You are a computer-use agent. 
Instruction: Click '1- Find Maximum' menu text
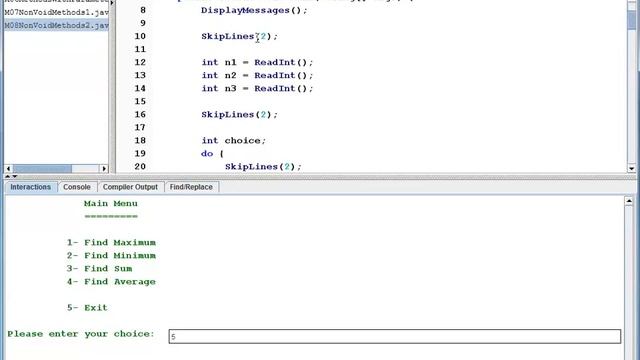pos(111,243)
